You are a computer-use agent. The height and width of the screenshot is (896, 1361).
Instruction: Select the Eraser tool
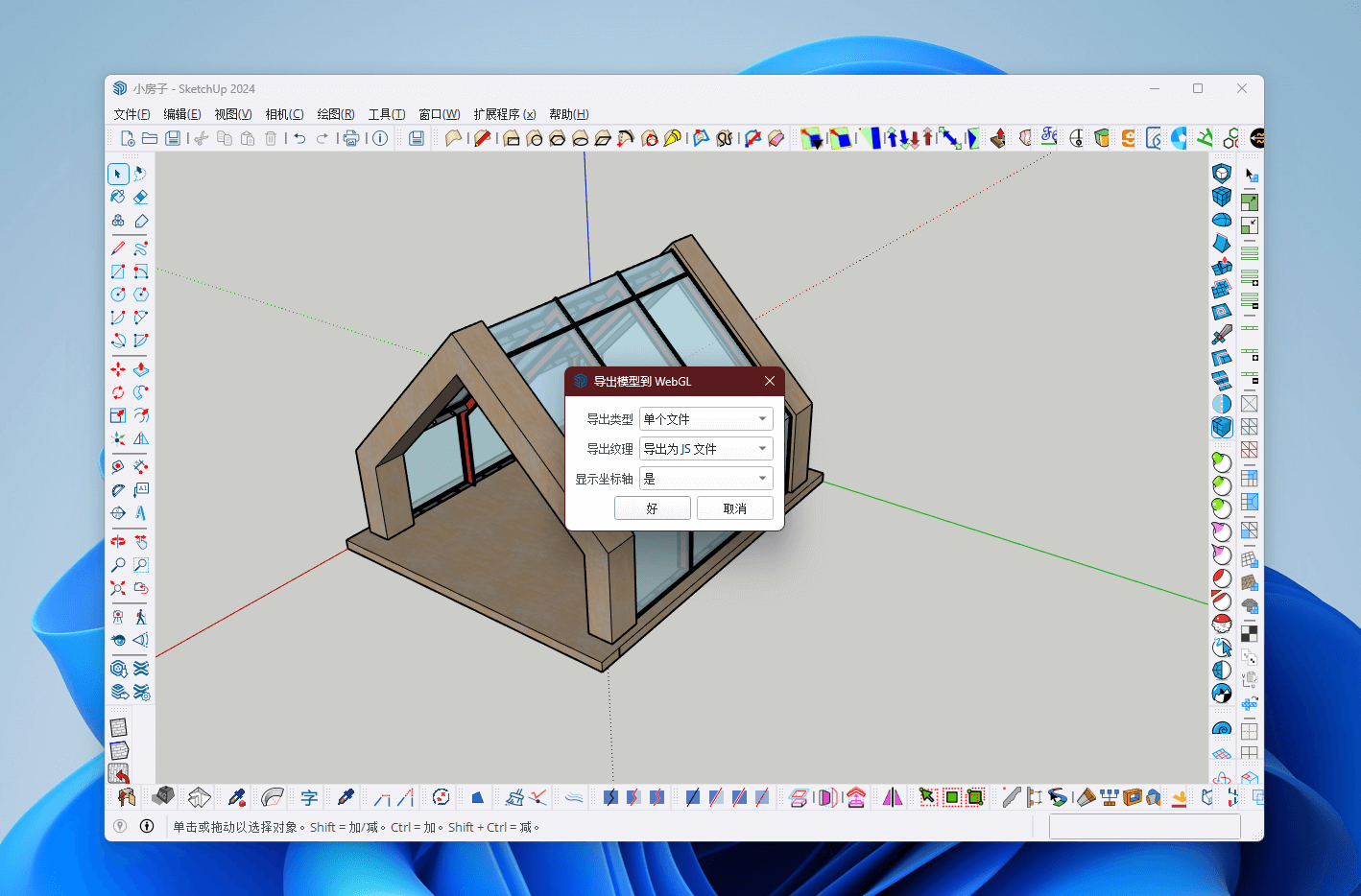141,197
